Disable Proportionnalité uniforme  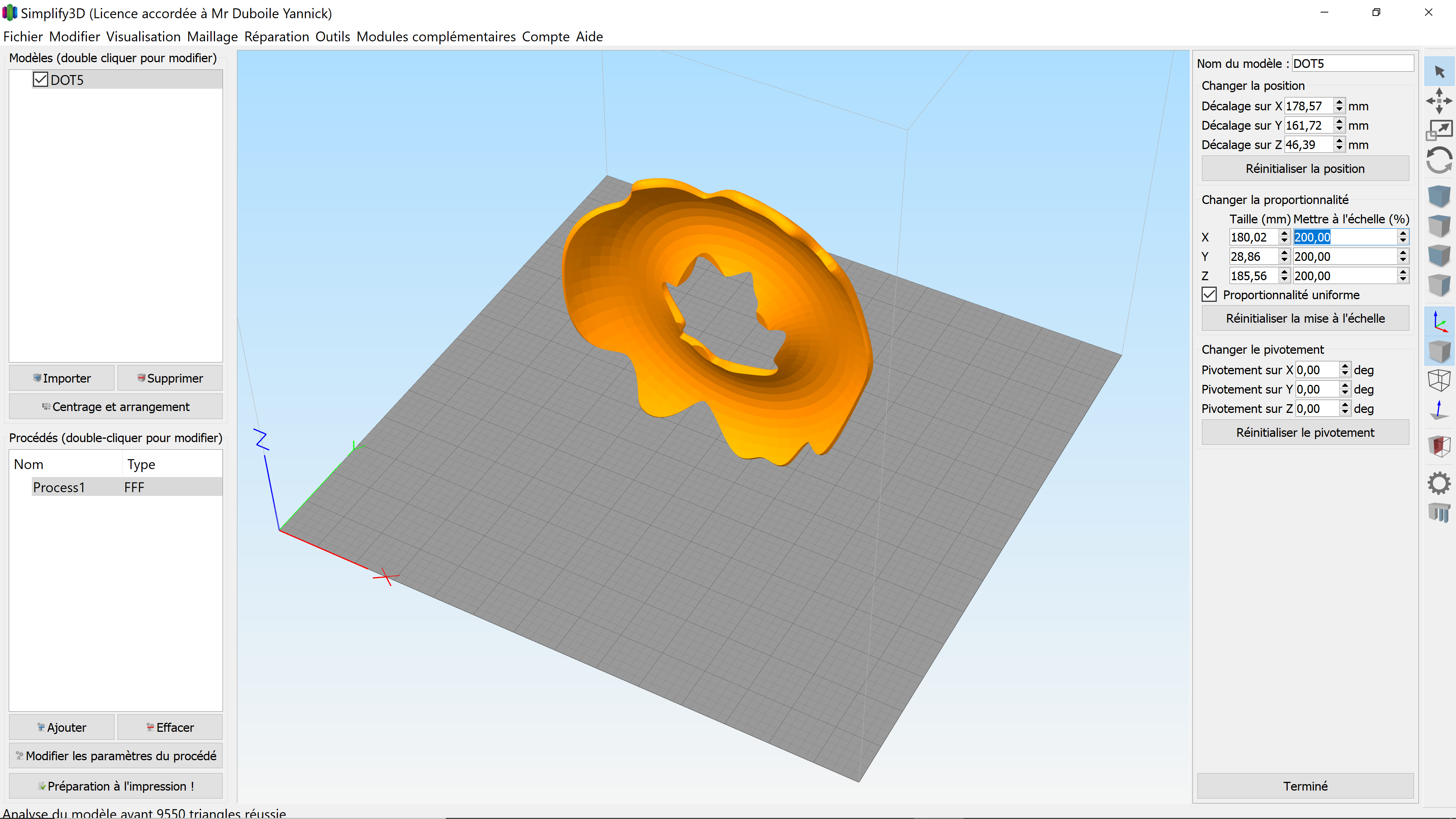1208,295
